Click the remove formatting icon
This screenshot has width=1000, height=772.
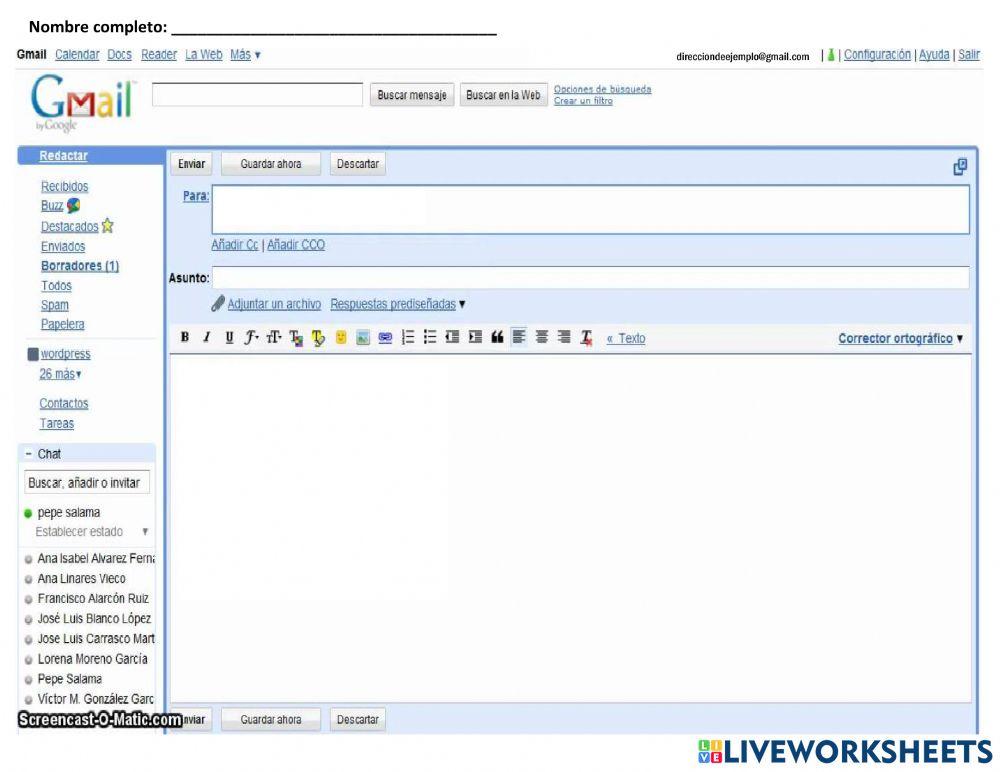(x=587, y=339)
